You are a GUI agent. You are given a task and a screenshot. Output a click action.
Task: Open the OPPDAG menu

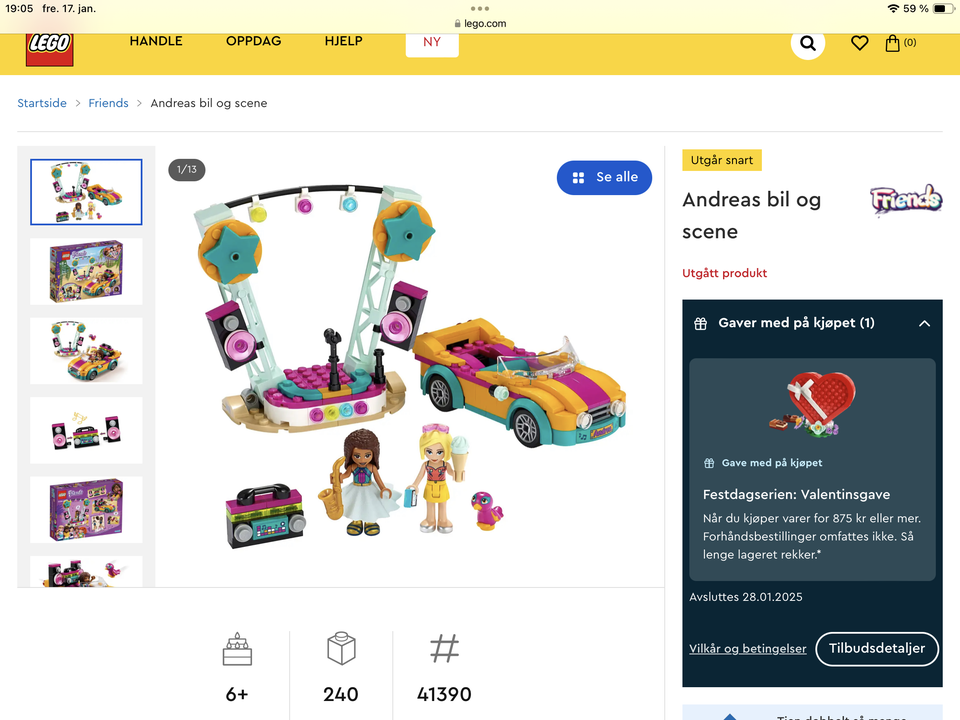coord(253,41)
